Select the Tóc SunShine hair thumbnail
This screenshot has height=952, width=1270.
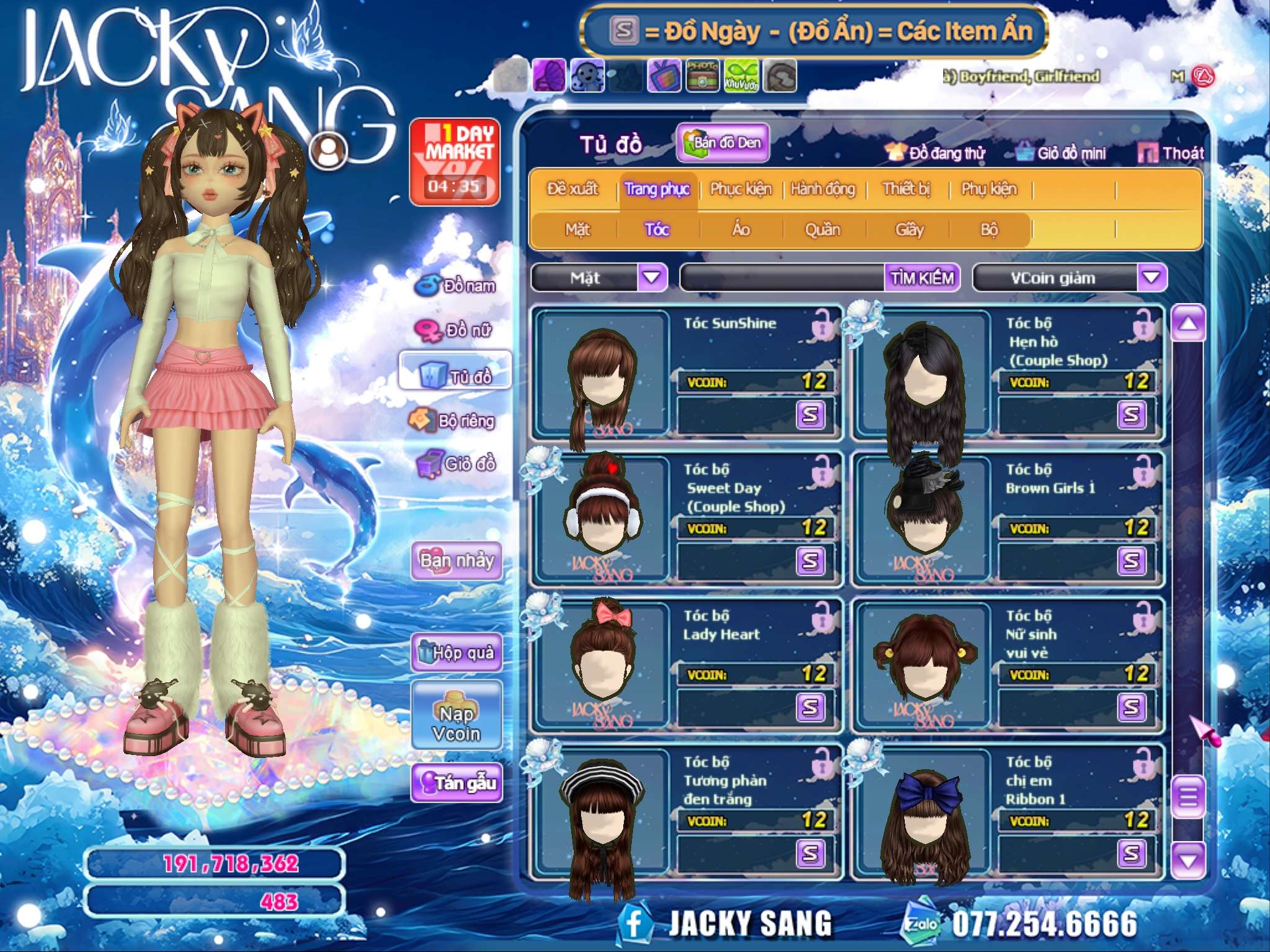click(602, 374)
